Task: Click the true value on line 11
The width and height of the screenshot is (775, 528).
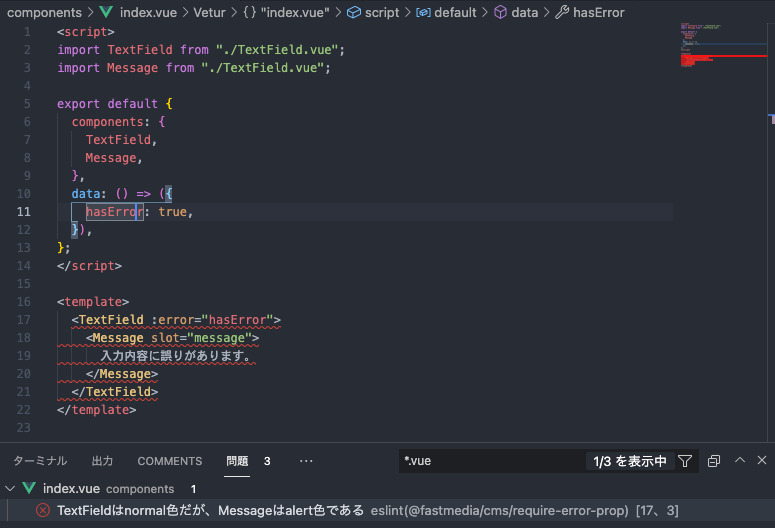Action: 172,212
